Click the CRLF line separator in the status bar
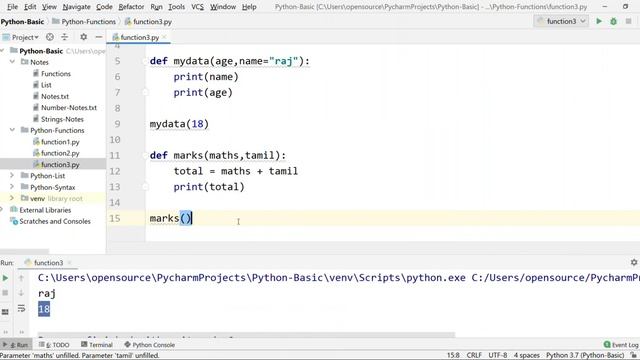This screenshot has width=640, height=360. click(474, 355)
